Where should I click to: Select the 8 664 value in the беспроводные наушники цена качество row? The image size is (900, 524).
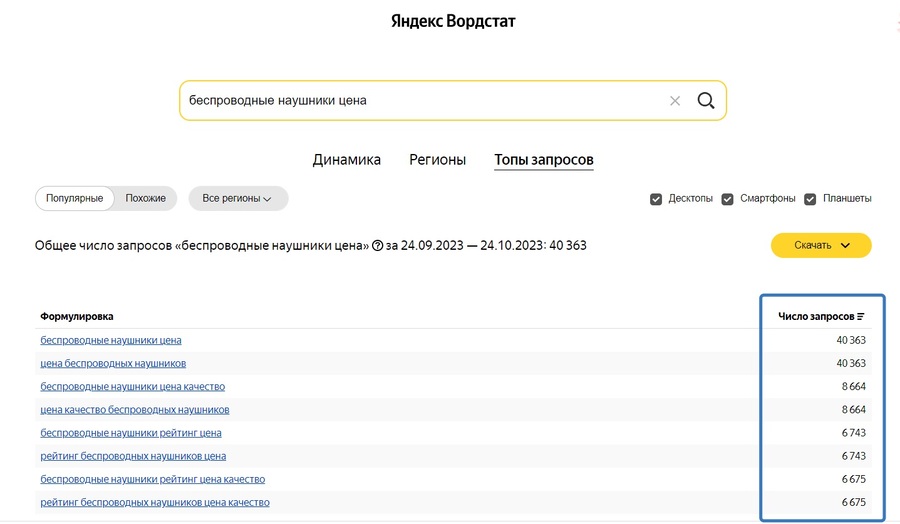pyautogui.click(x=854, y=387)
